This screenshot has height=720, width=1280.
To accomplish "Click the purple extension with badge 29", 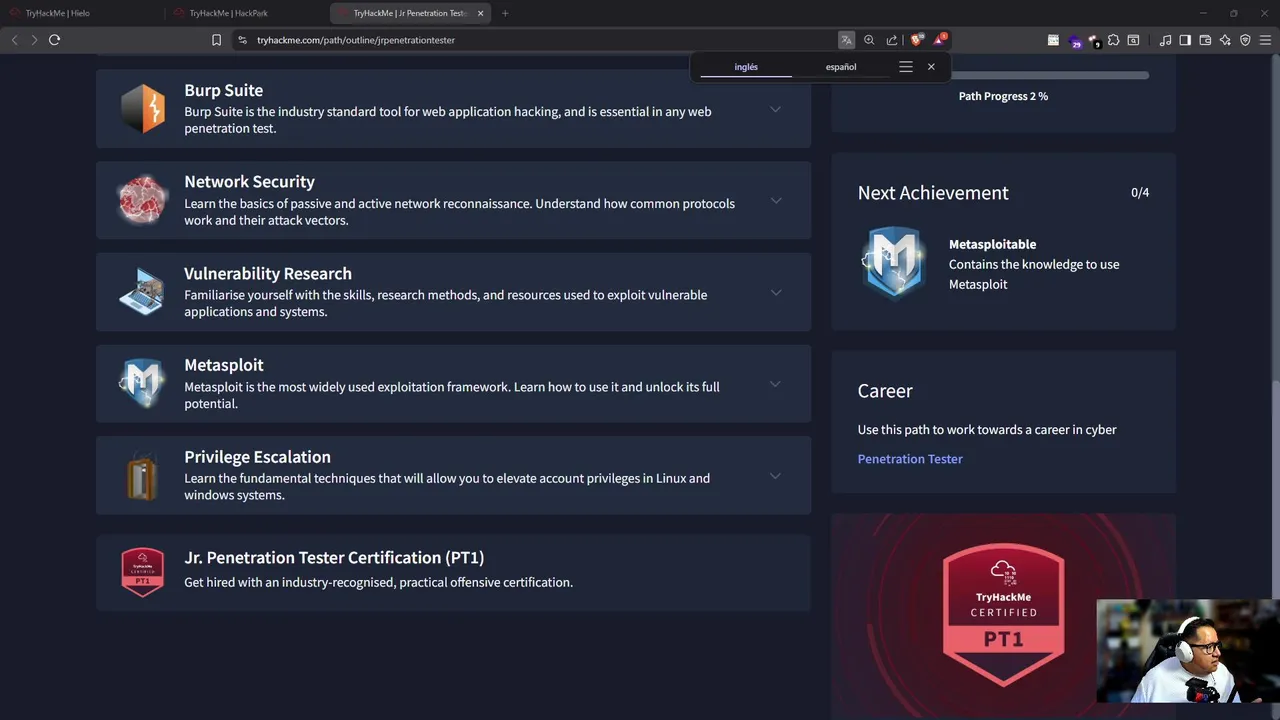I will pos(1074,41).
